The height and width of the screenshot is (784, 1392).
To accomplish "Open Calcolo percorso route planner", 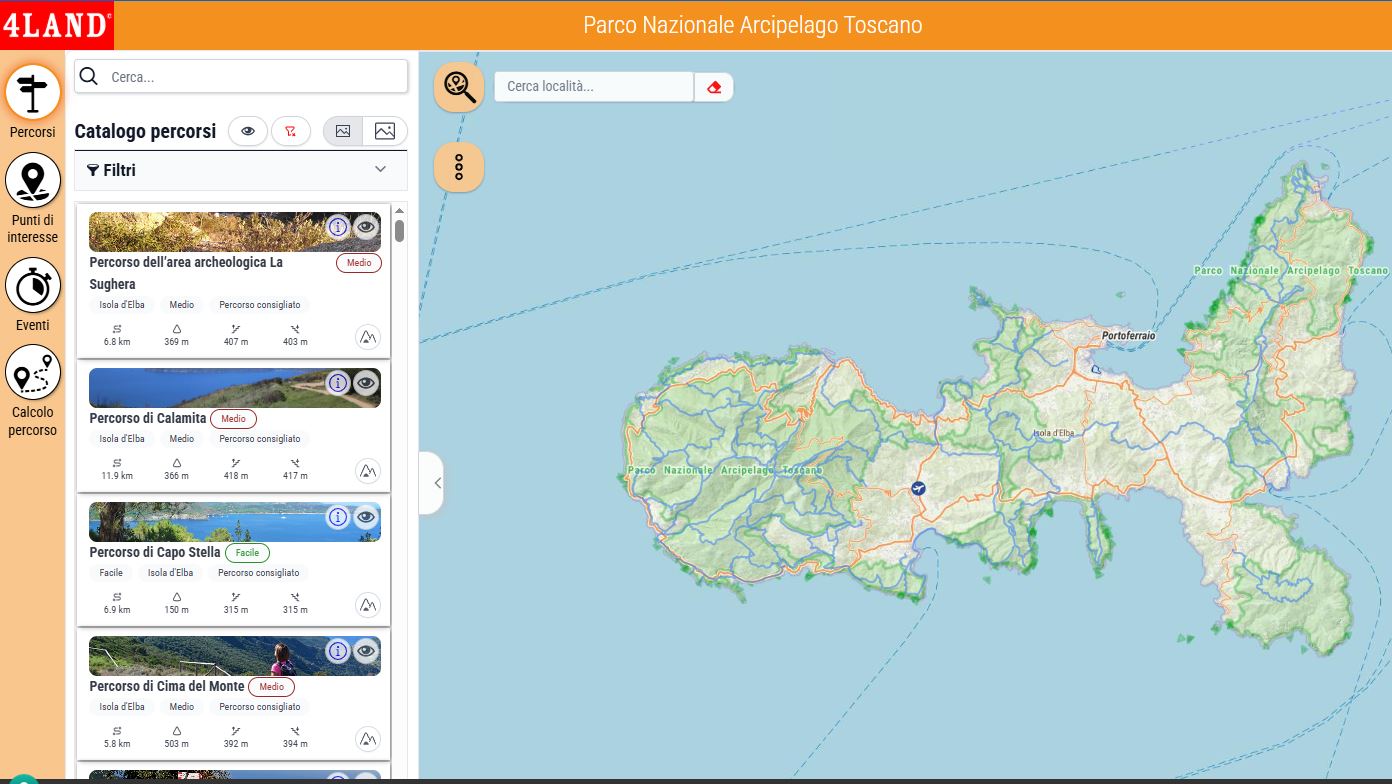I will click(33, 373).
